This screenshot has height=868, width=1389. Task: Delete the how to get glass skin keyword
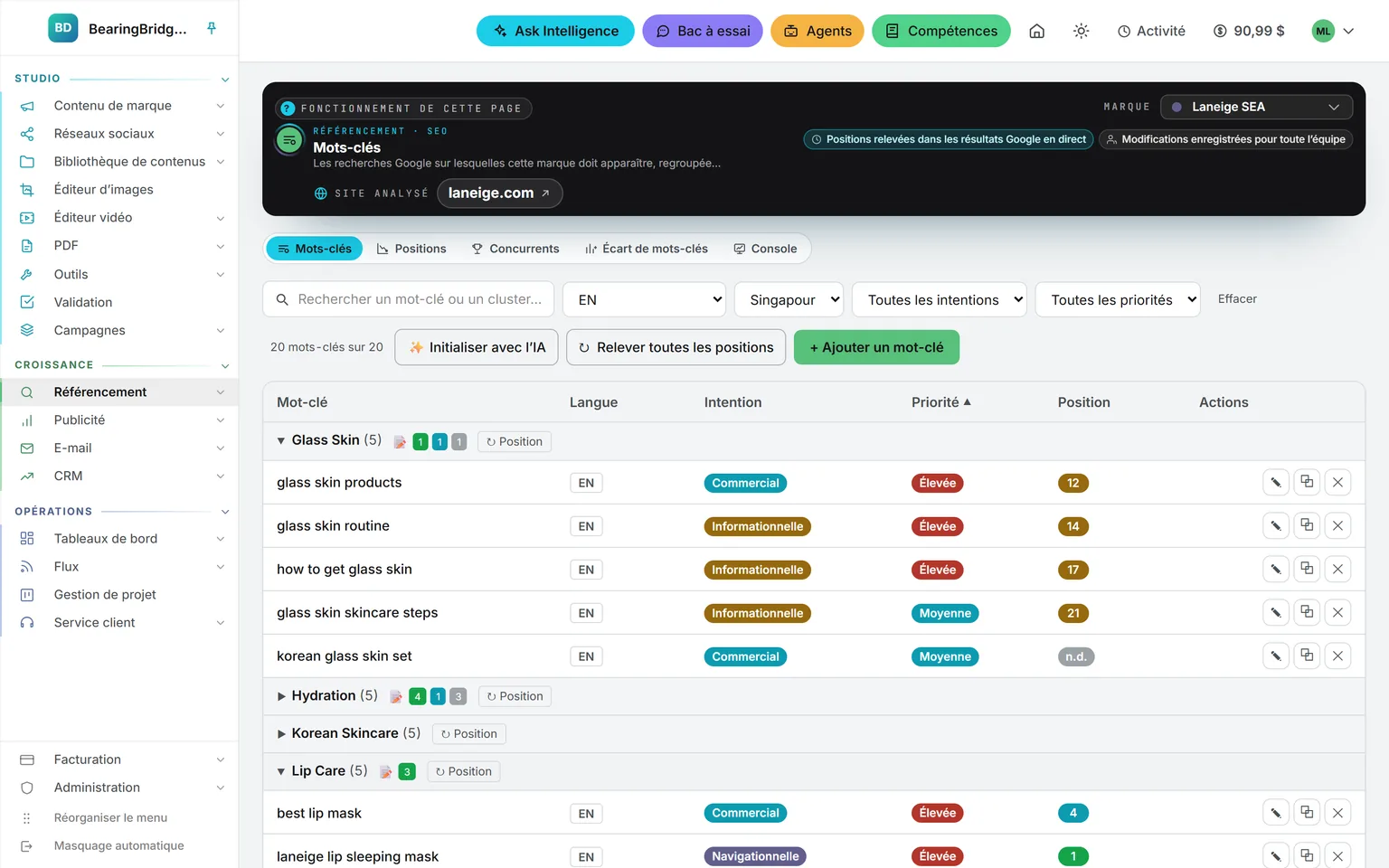[x=1337, y=569]
